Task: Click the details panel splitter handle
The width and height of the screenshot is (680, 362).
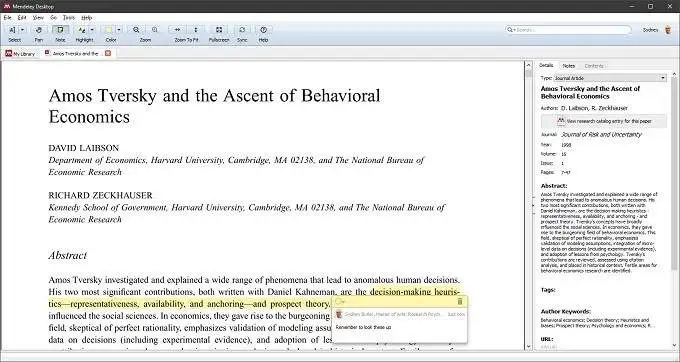Action: pos(533,205)
